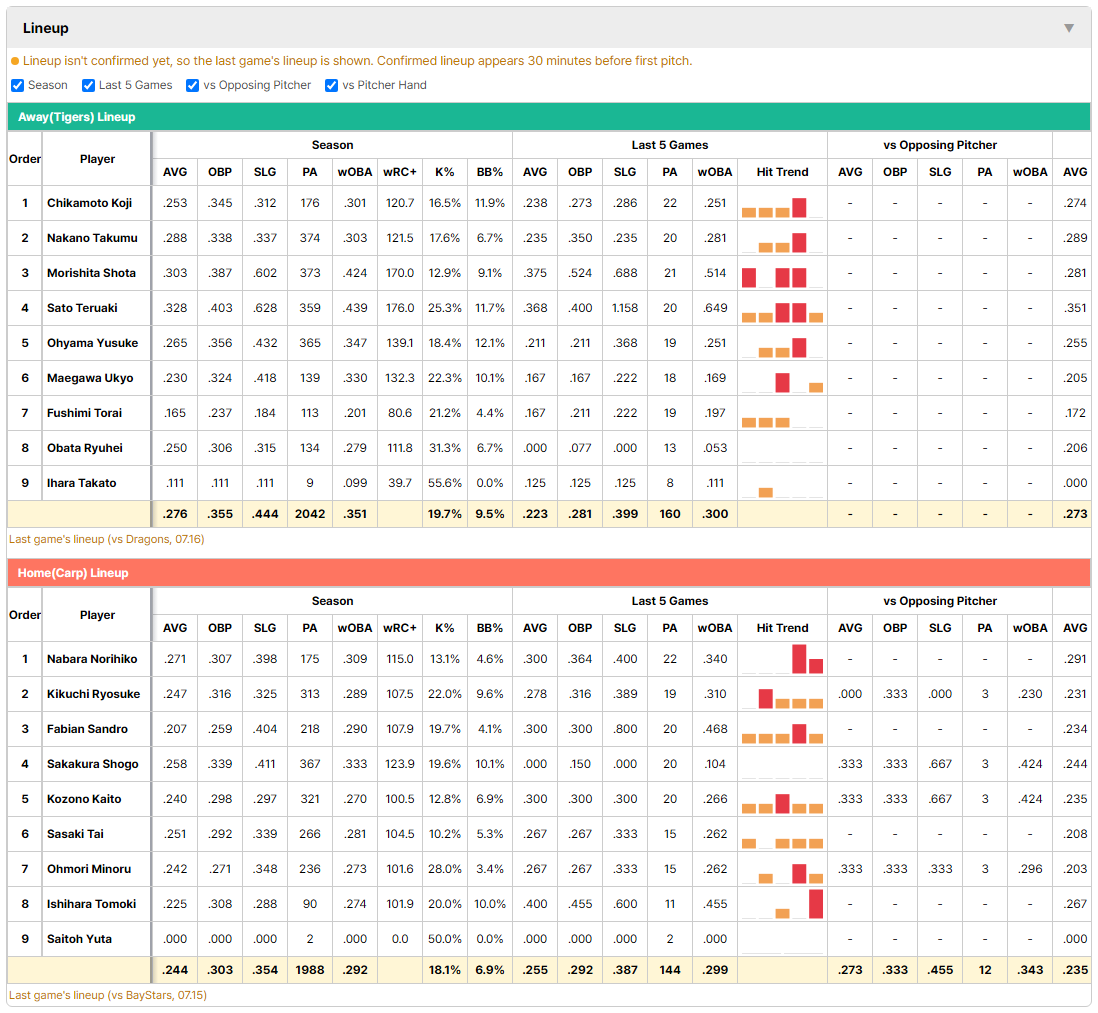1098x1013 pixels.
Task: Click Kikuchi Ryosuke's hit trend chart
Action: click(782, 694)
